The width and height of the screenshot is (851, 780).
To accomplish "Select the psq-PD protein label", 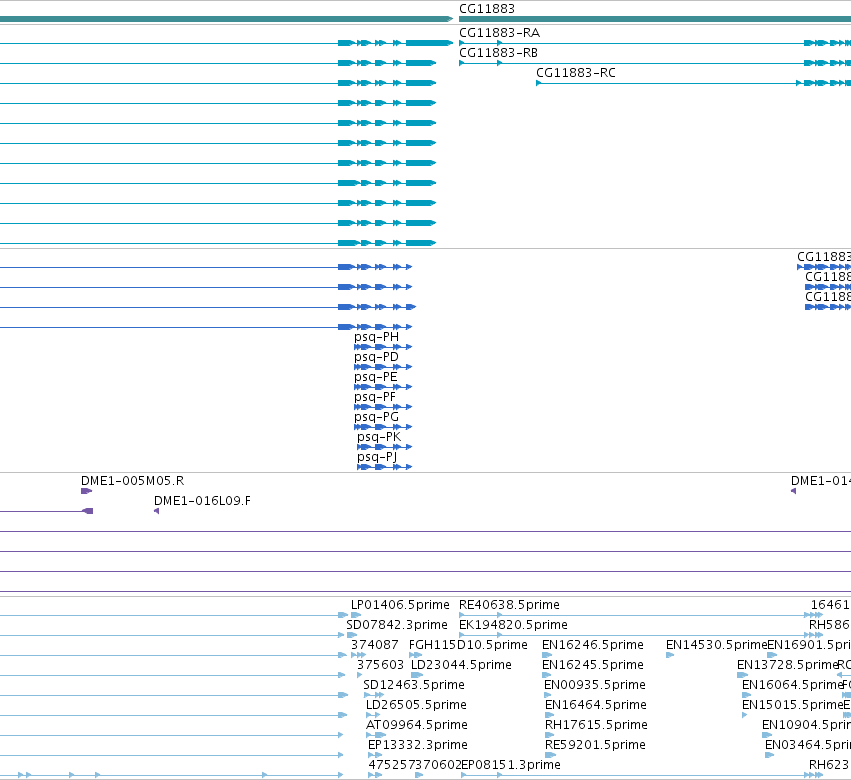I will pyautogui.click(x=376, y=357).
